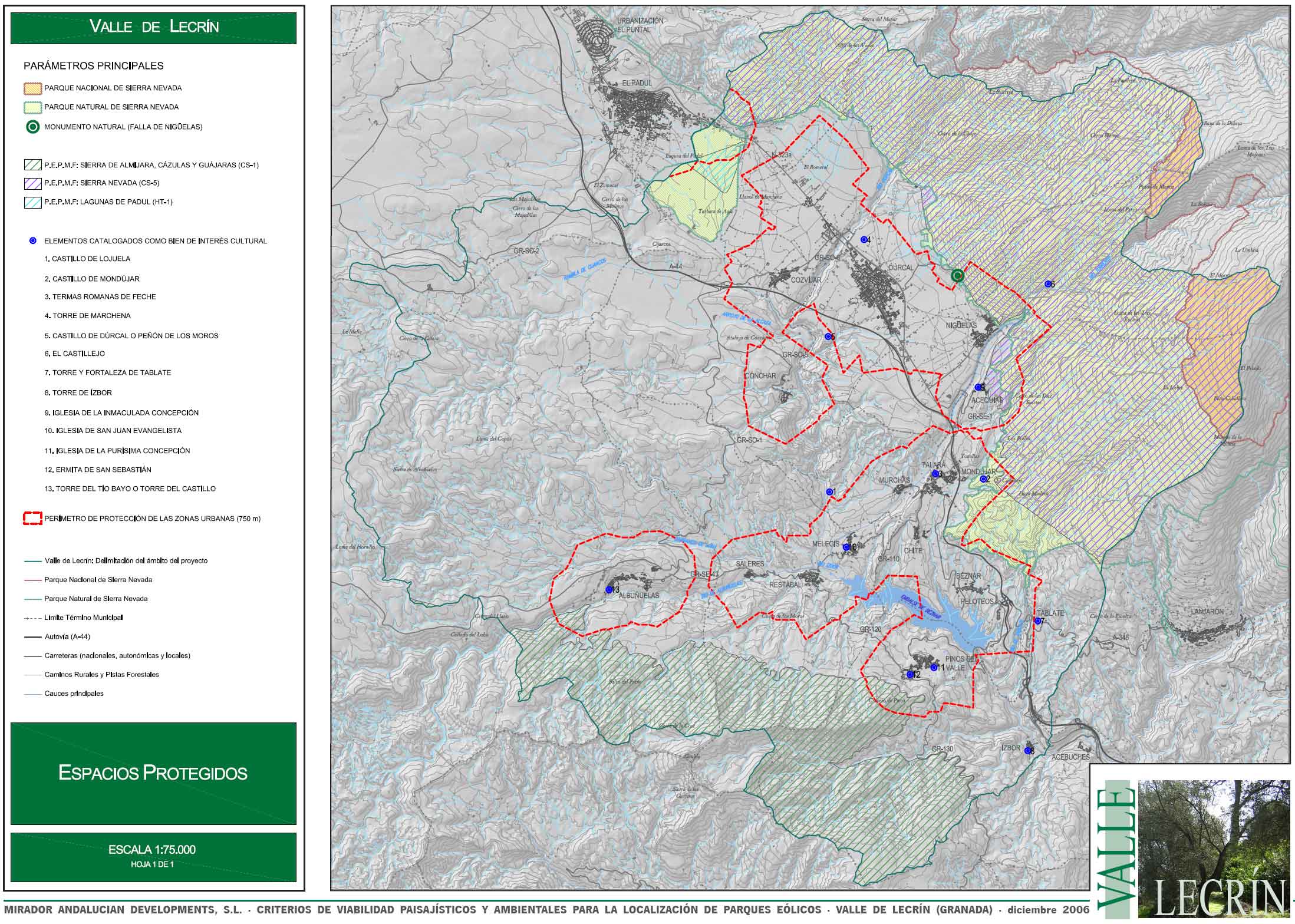The width and height of the screenshot is (1295, 924).
Task: Click blue marker 8 next to Ízbor
Action: point(1027,751)
